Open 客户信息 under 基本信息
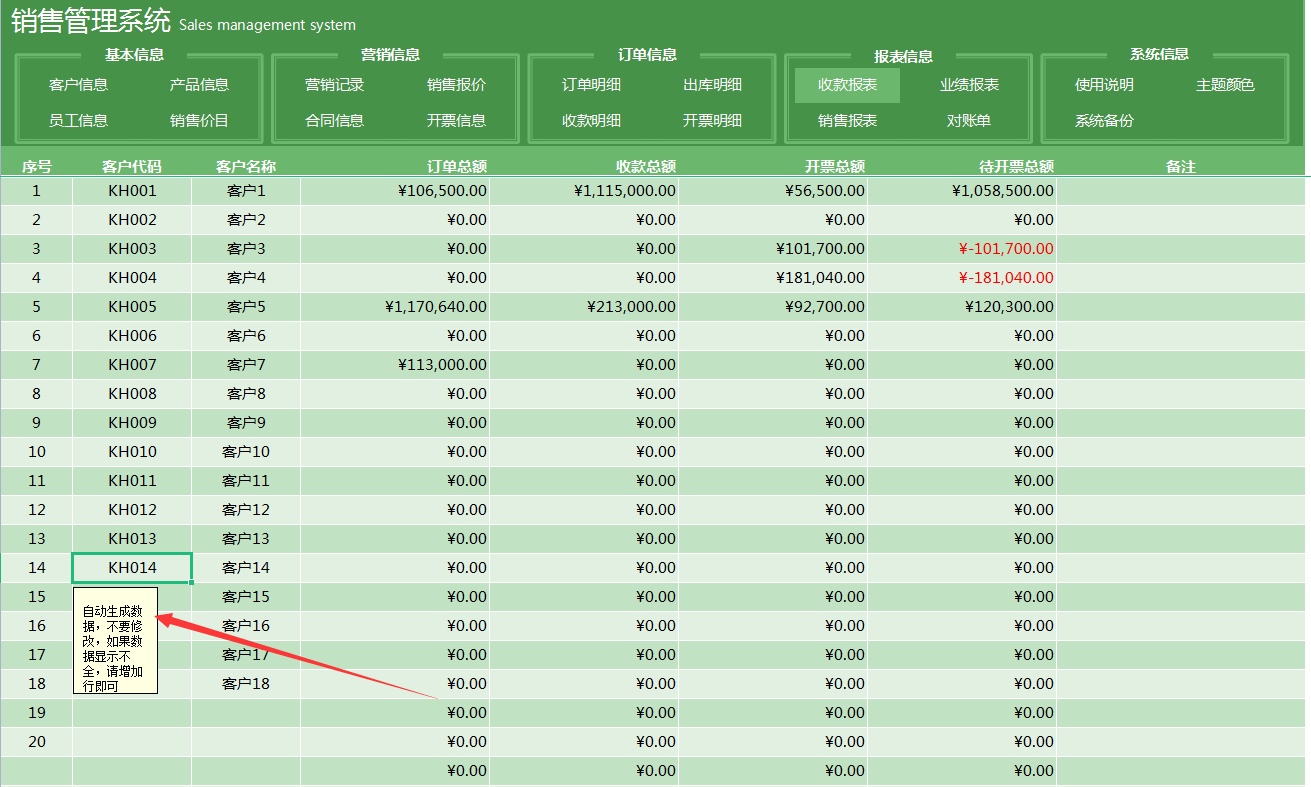This screenshot has height=787, width=1311. [x=78, y=85]
